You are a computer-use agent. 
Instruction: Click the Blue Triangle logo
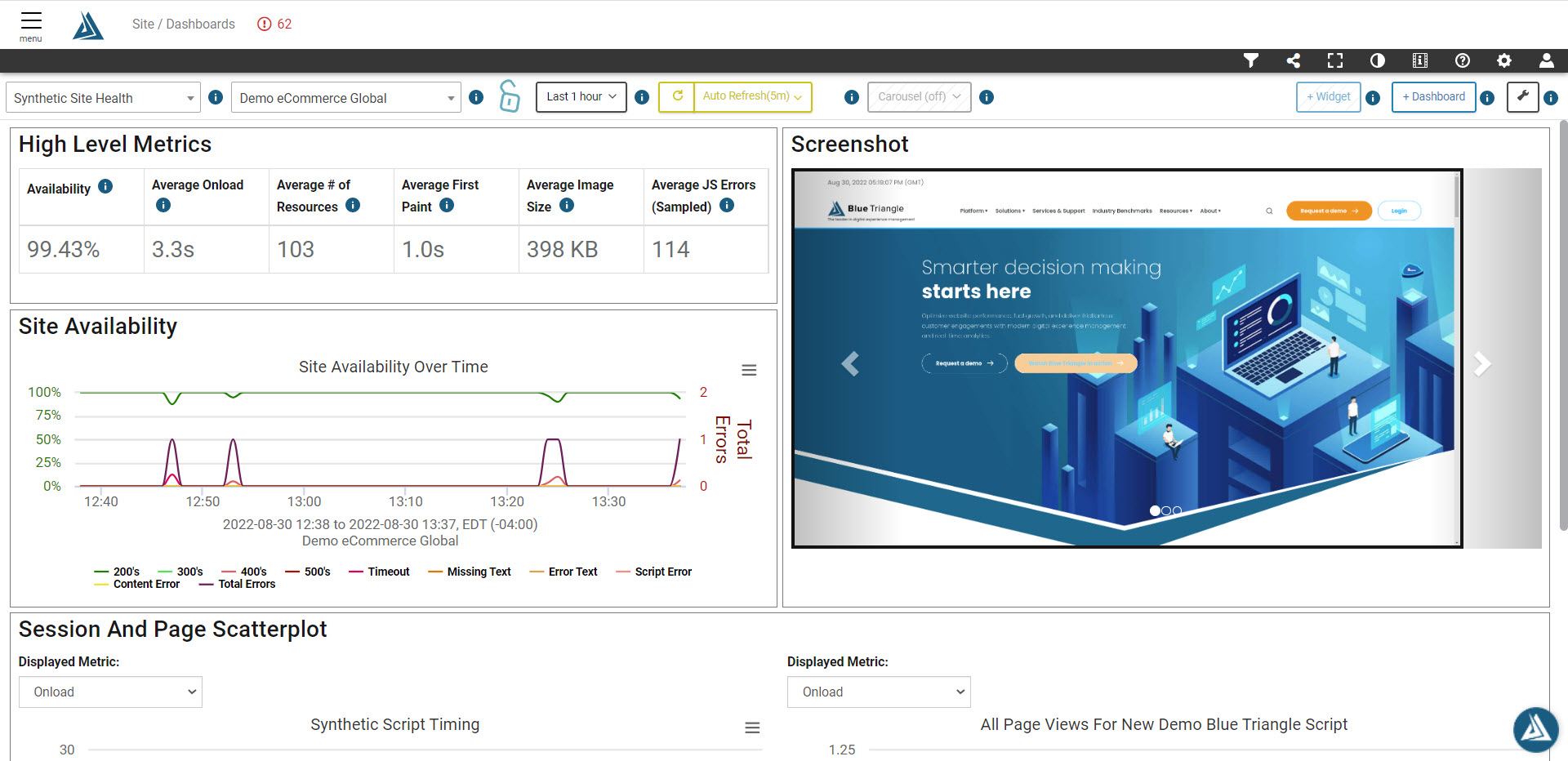(x=88, y=25)
